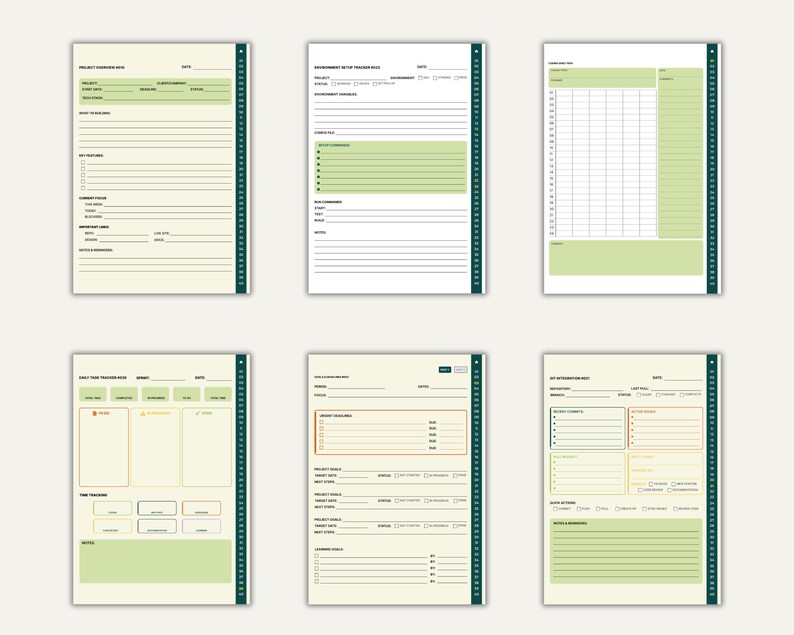Click "KEY FEATURES" heading
The height and width of the screenshot is (635, 794).
coord(91,155)
